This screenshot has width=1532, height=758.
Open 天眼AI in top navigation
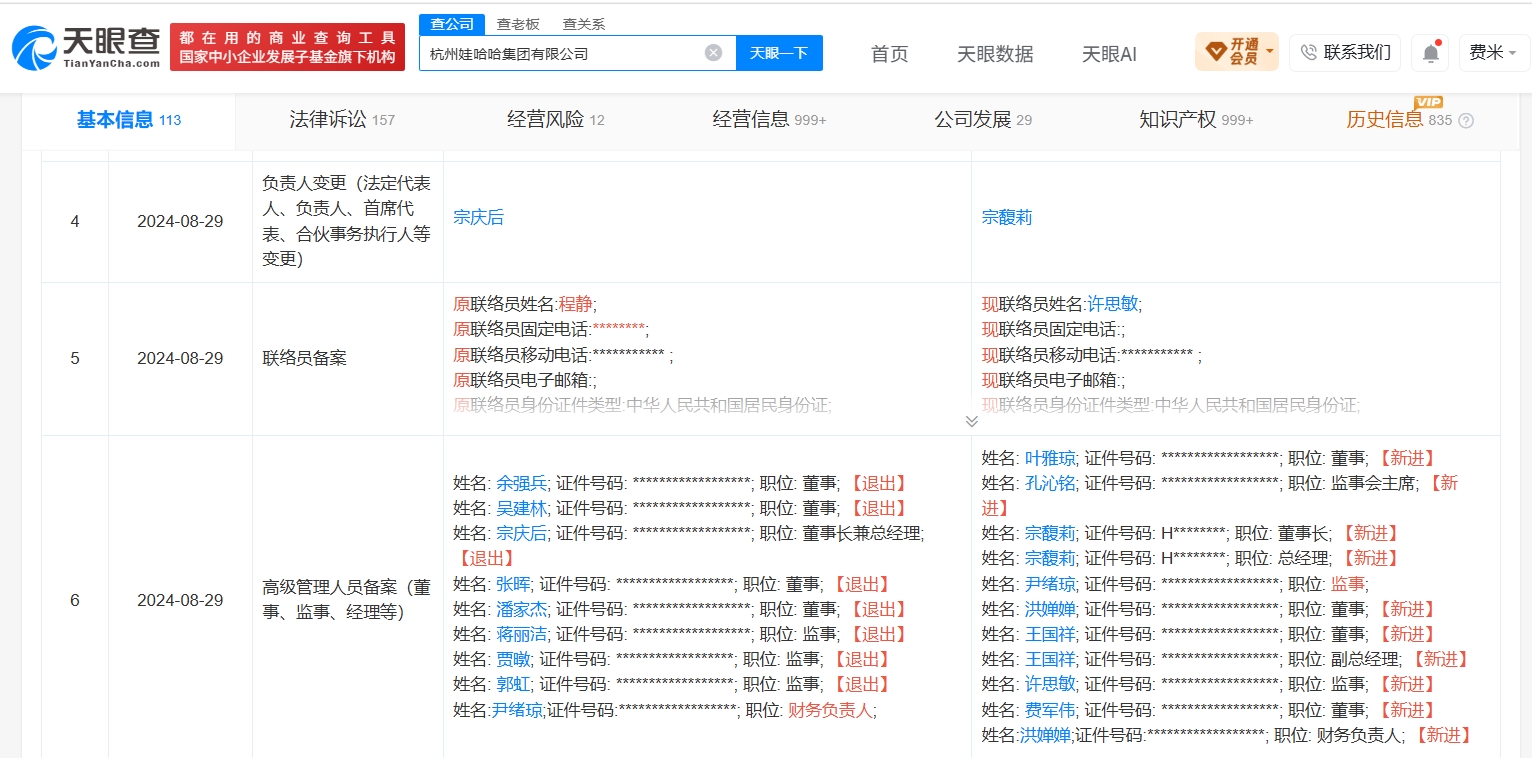1109,54
